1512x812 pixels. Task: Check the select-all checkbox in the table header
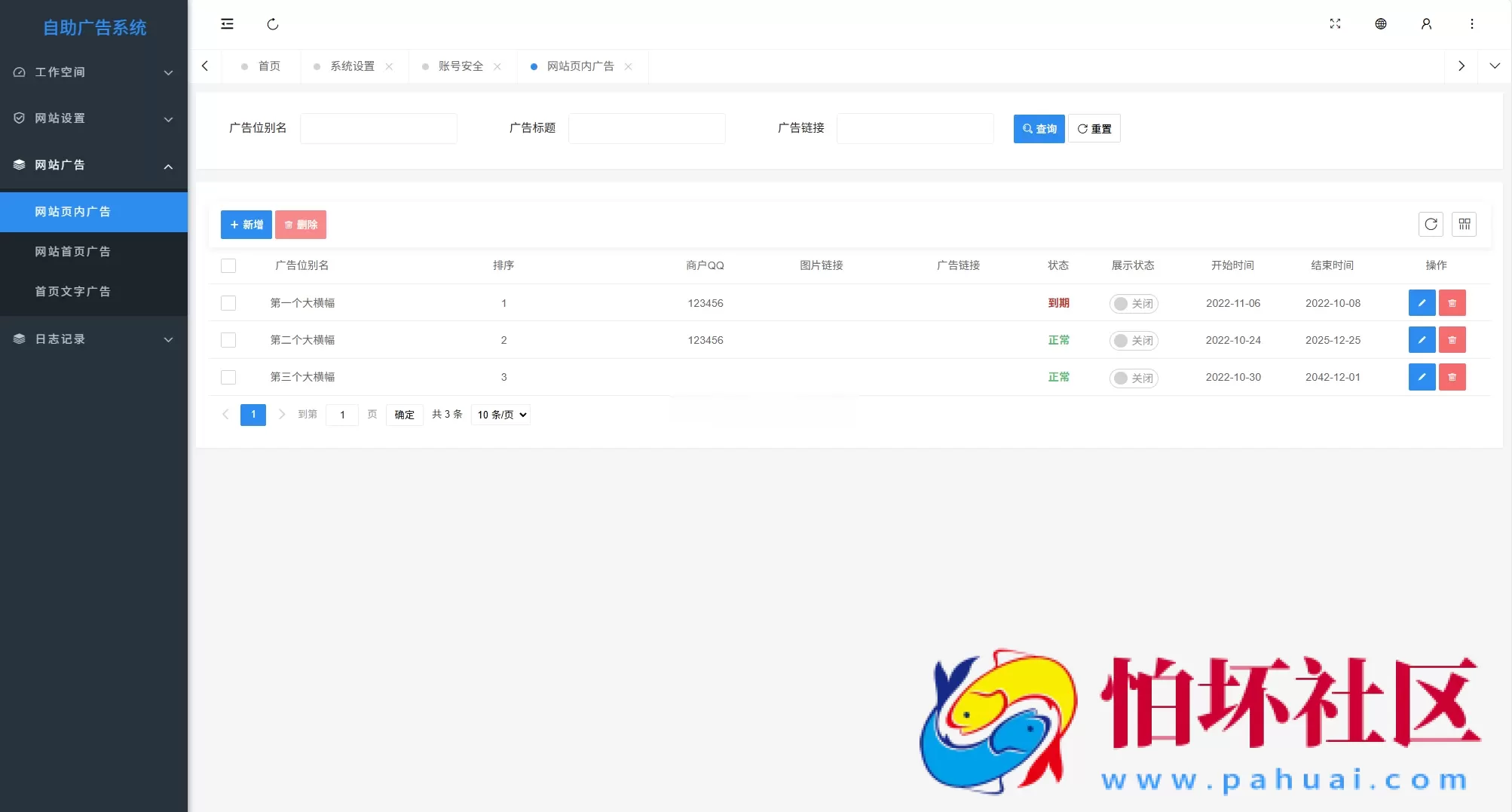pyautogui.click(x=228, y=265)
